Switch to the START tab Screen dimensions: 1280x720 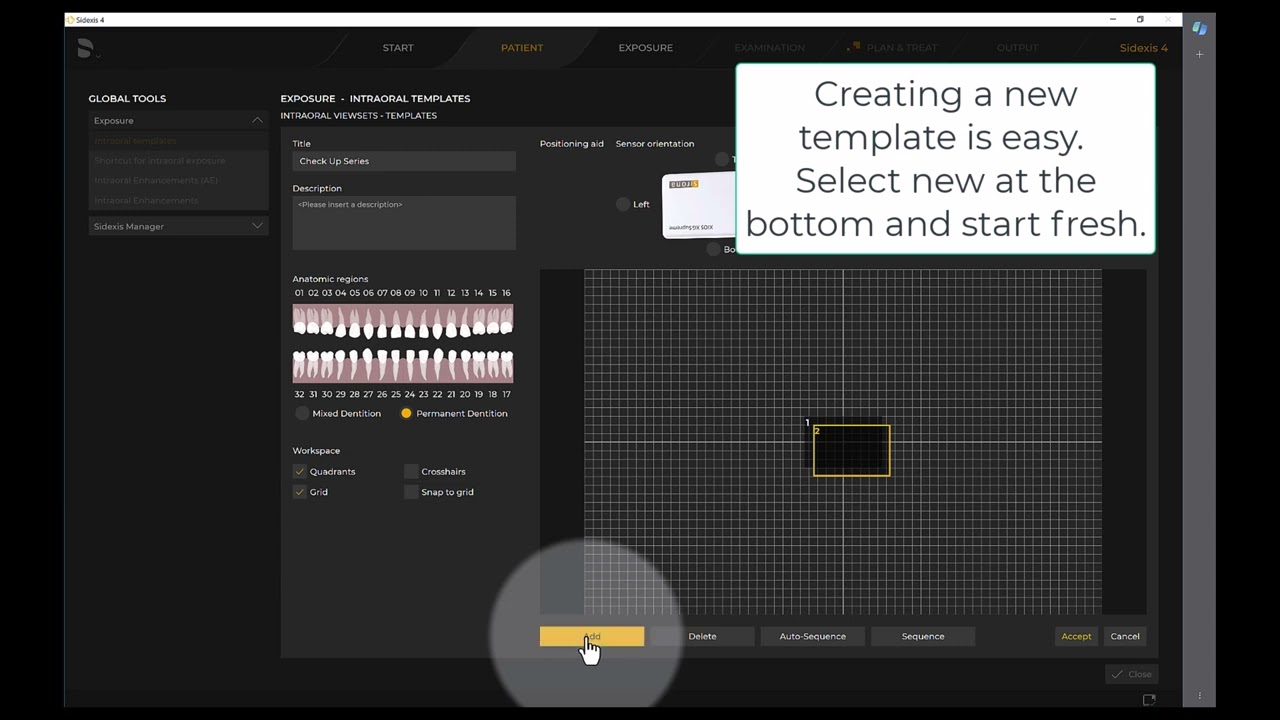point(398,48)
